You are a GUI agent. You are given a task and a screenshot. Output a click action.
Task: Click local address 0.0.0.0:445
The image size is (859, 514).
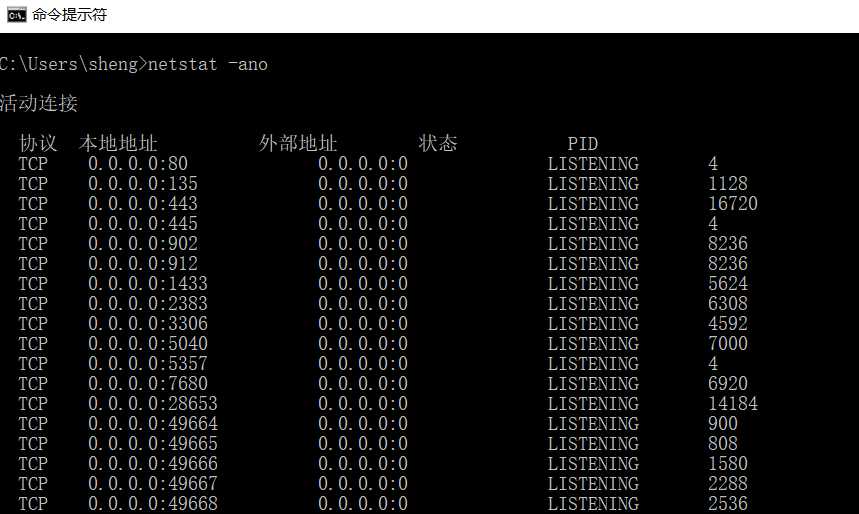click(x=143, y=224)
